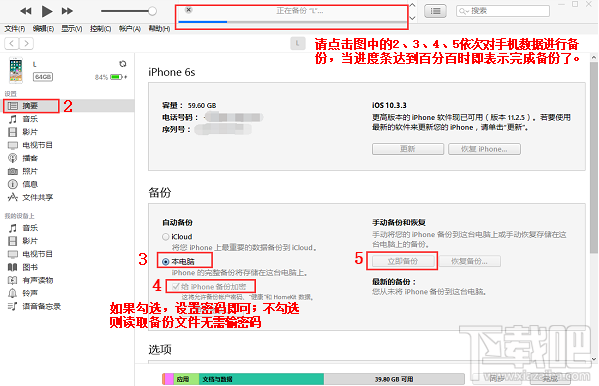The width and height of the screenshot is (599, 386).
Task: Cancel the backup with the X icon
Action: [x=188, y=10]
